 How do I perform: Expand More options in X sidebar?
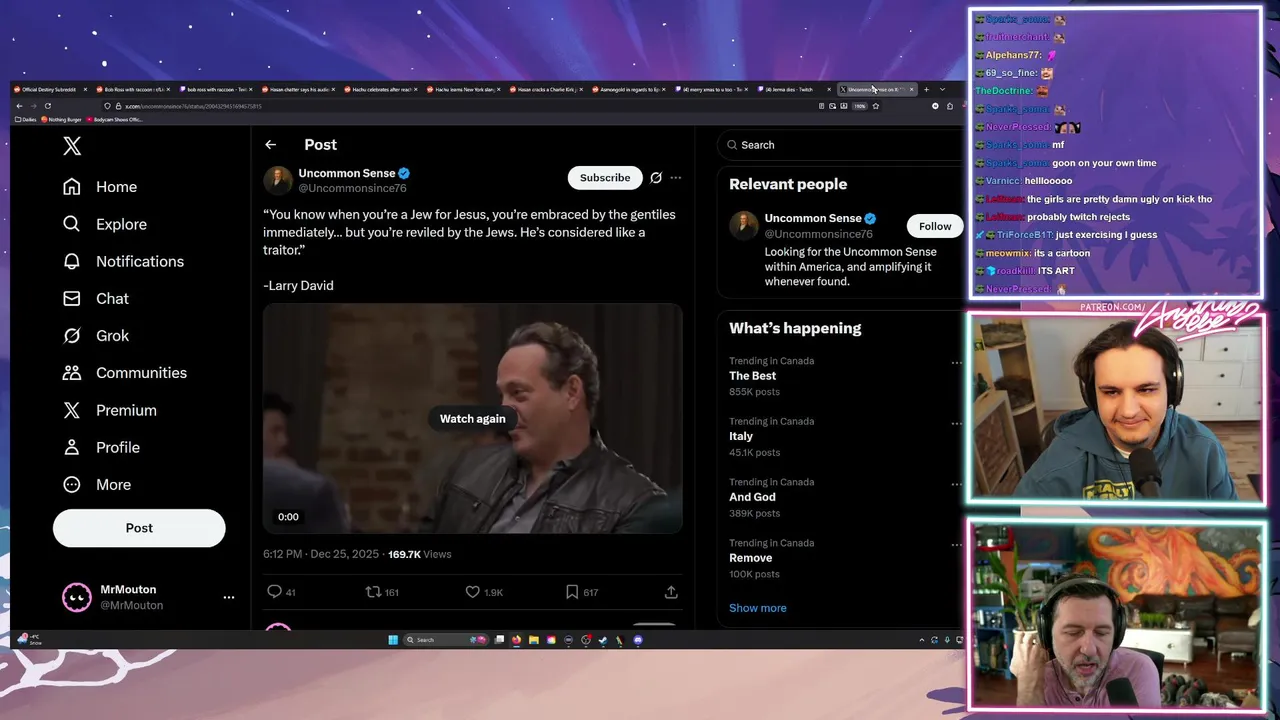coord(96,484)
